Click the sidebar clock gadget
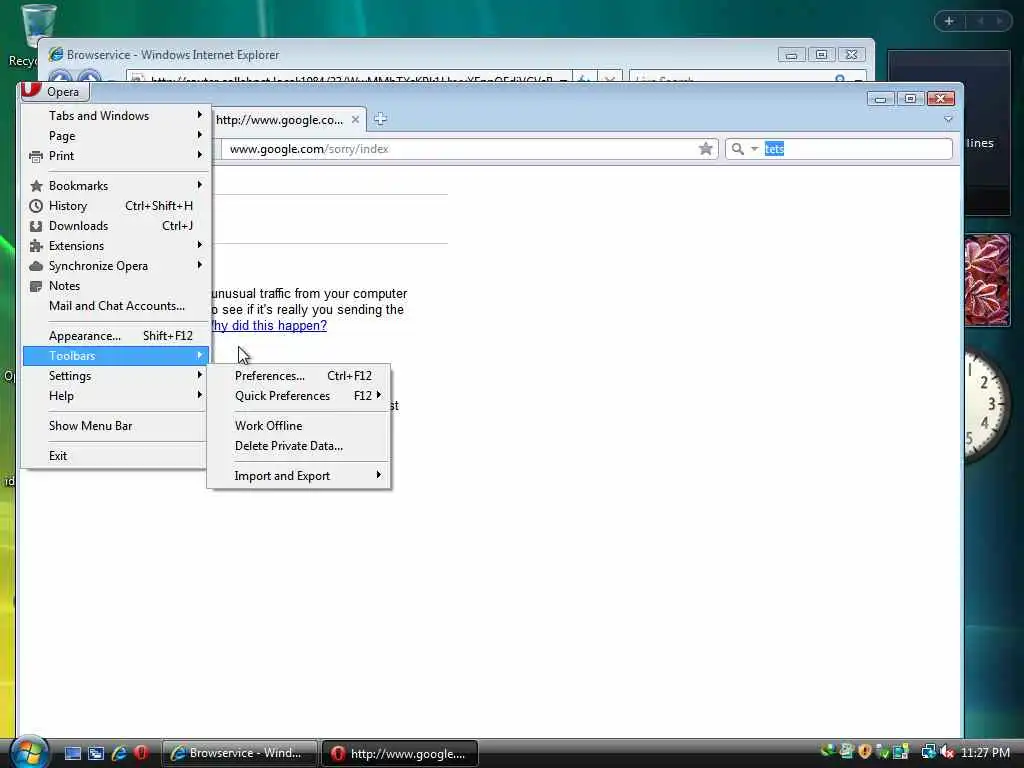 pyautogui.click(x=987, y=405)
